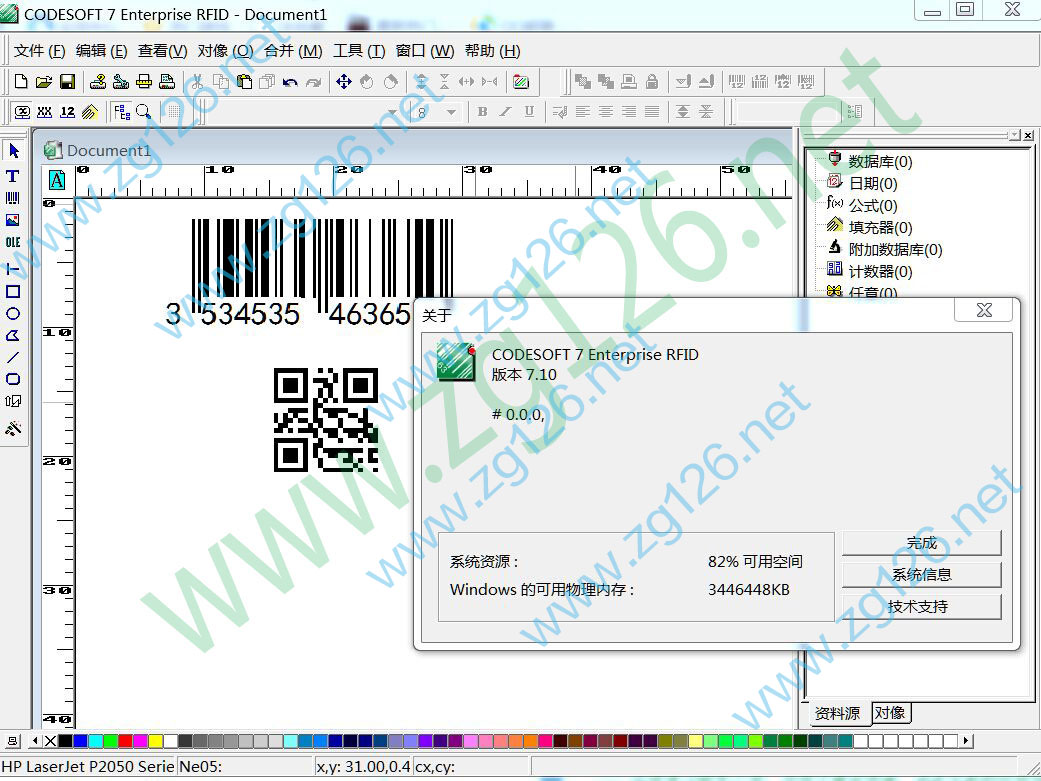Viewport: 1041px width, 781px height.
Task: Click the yellow print icon
Action: point(144,82)
